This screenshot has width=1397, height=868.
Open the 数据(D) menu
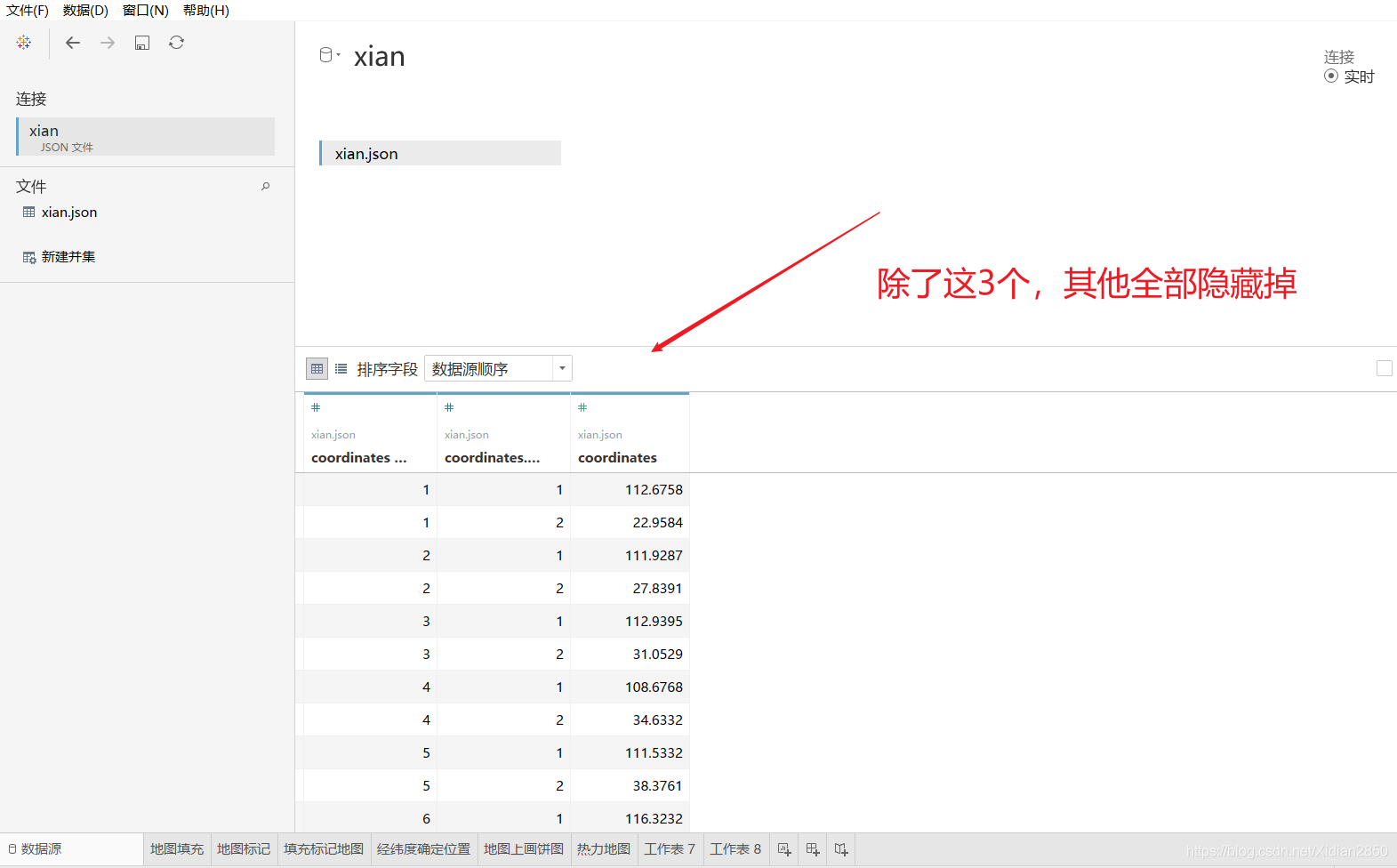click(85, 11)
